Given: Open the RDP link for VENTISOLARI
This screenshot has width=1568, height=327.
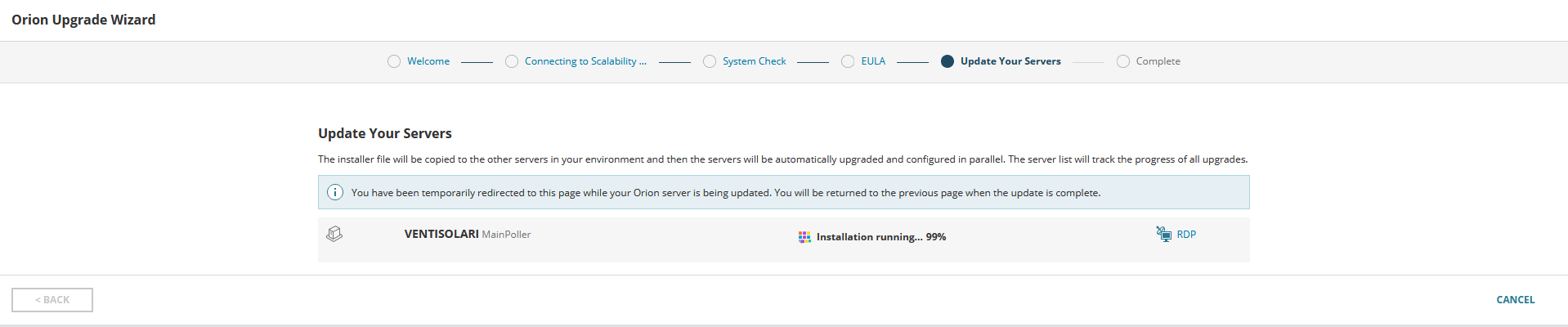Looking at the screenshot, I should tap(1186, 235).
